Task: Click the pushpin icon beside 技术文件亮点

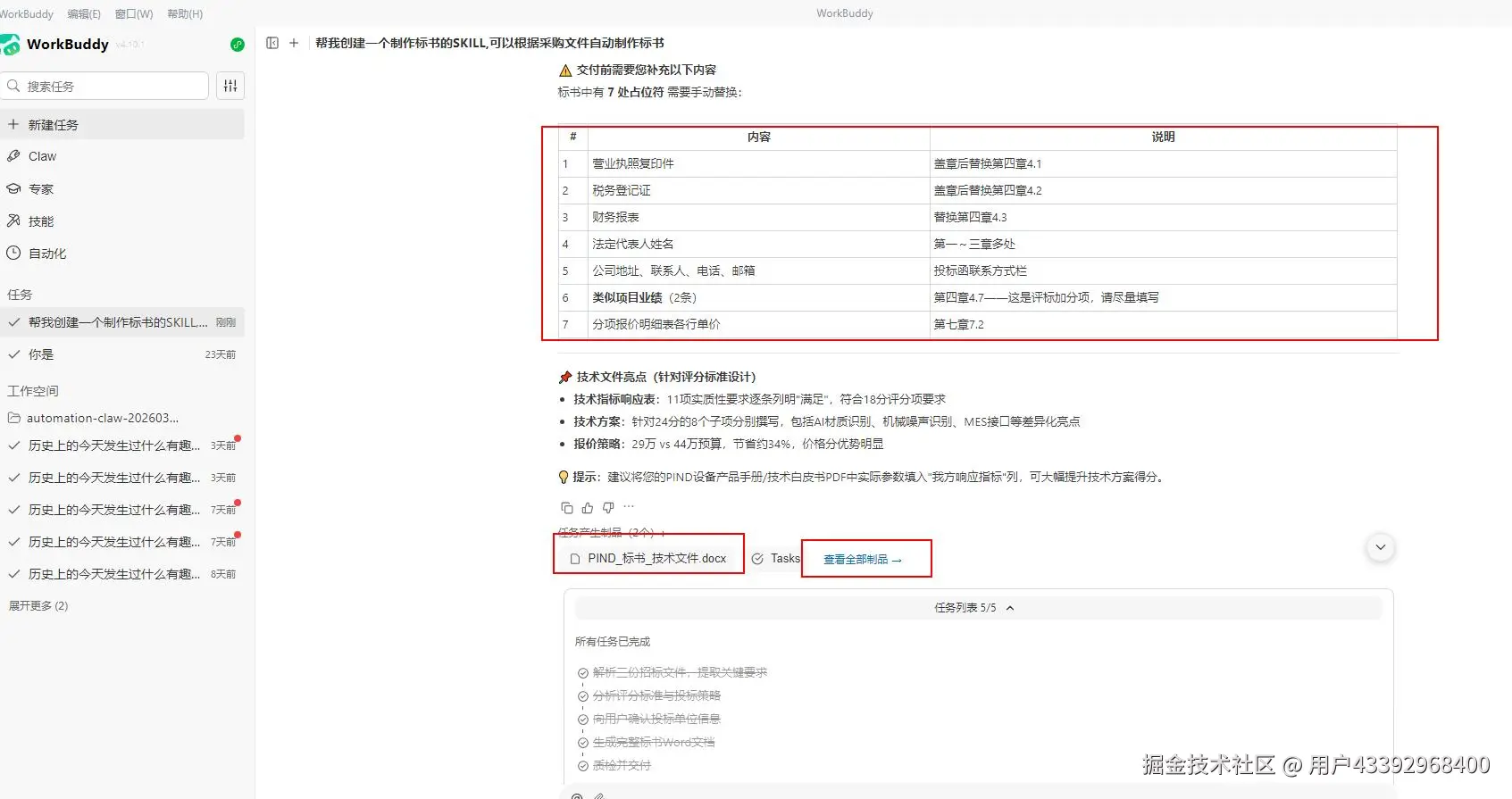Action: click(x=564, y=377)
